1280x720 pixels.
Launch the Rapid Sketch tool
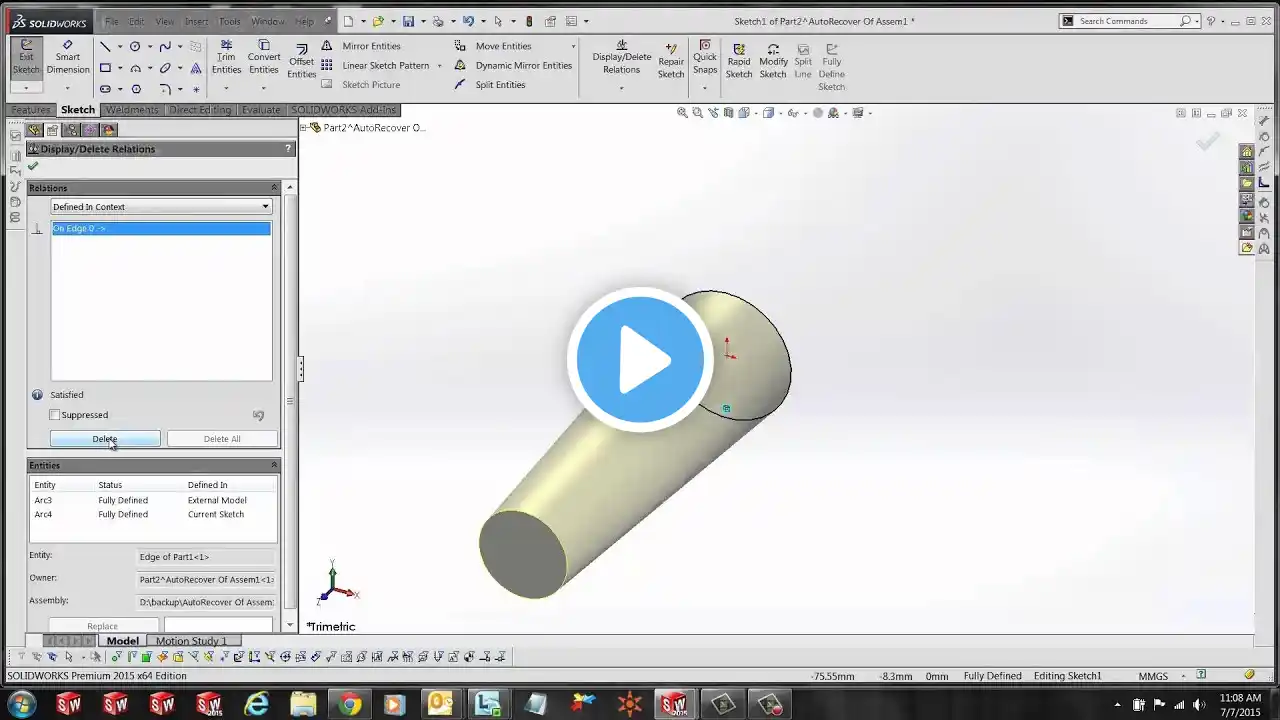(x=739, y=61)
